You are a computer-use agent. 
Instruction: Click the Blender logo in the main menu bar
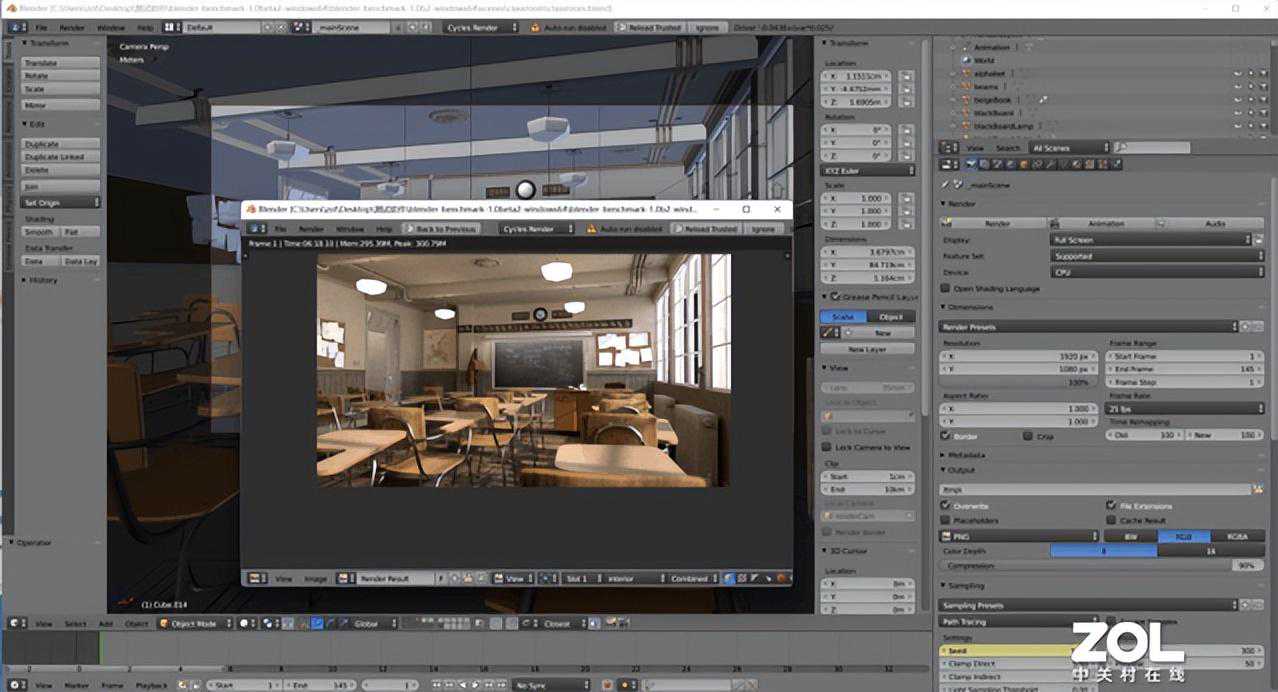coord(14,28)
